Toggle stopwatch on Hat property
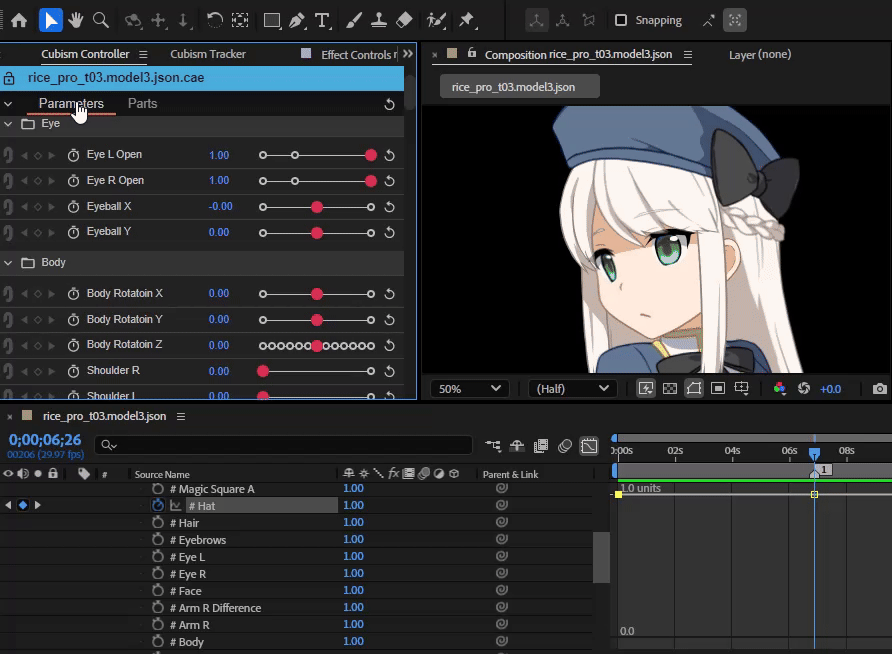This screenshot has height=654, width=892. point(158,505)
